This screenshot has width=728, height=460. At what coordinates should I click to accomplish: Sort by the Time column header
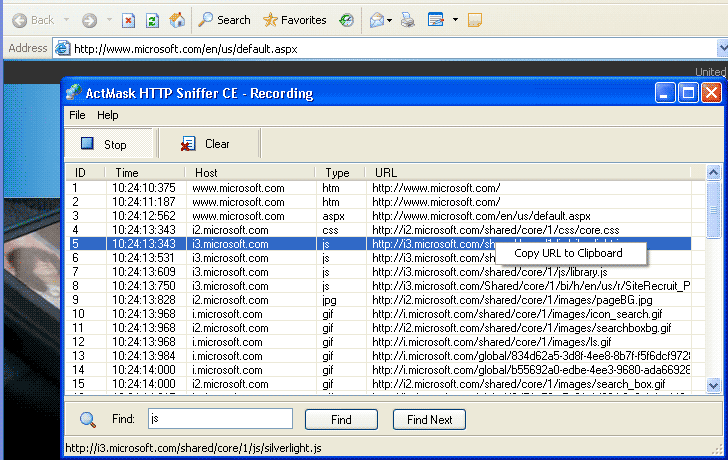(x=145, y=173)
